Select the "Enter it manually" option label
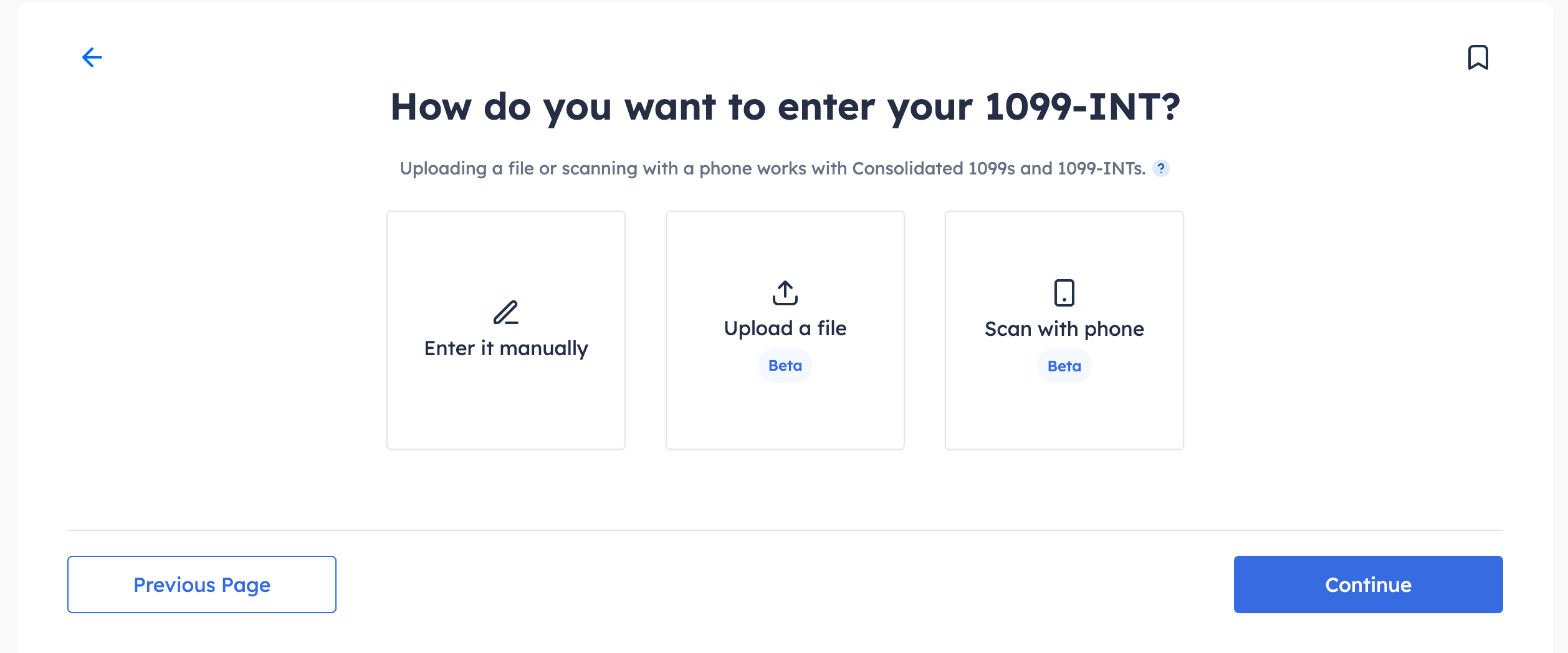 click(x=505, y=348)
